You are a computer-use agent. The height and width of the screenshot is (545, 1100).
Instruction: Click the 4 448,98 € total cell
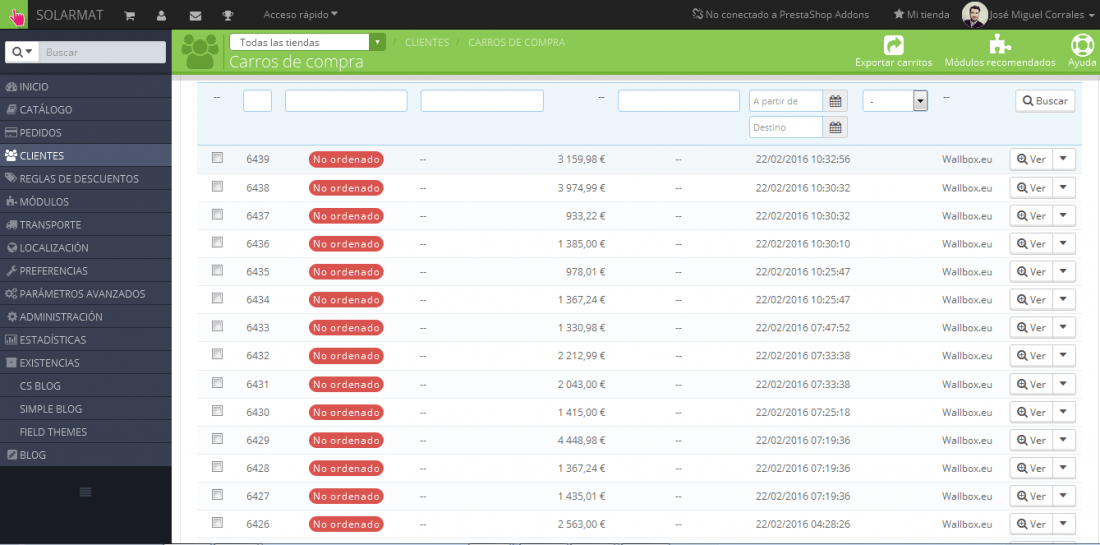(x=582, y=440)
